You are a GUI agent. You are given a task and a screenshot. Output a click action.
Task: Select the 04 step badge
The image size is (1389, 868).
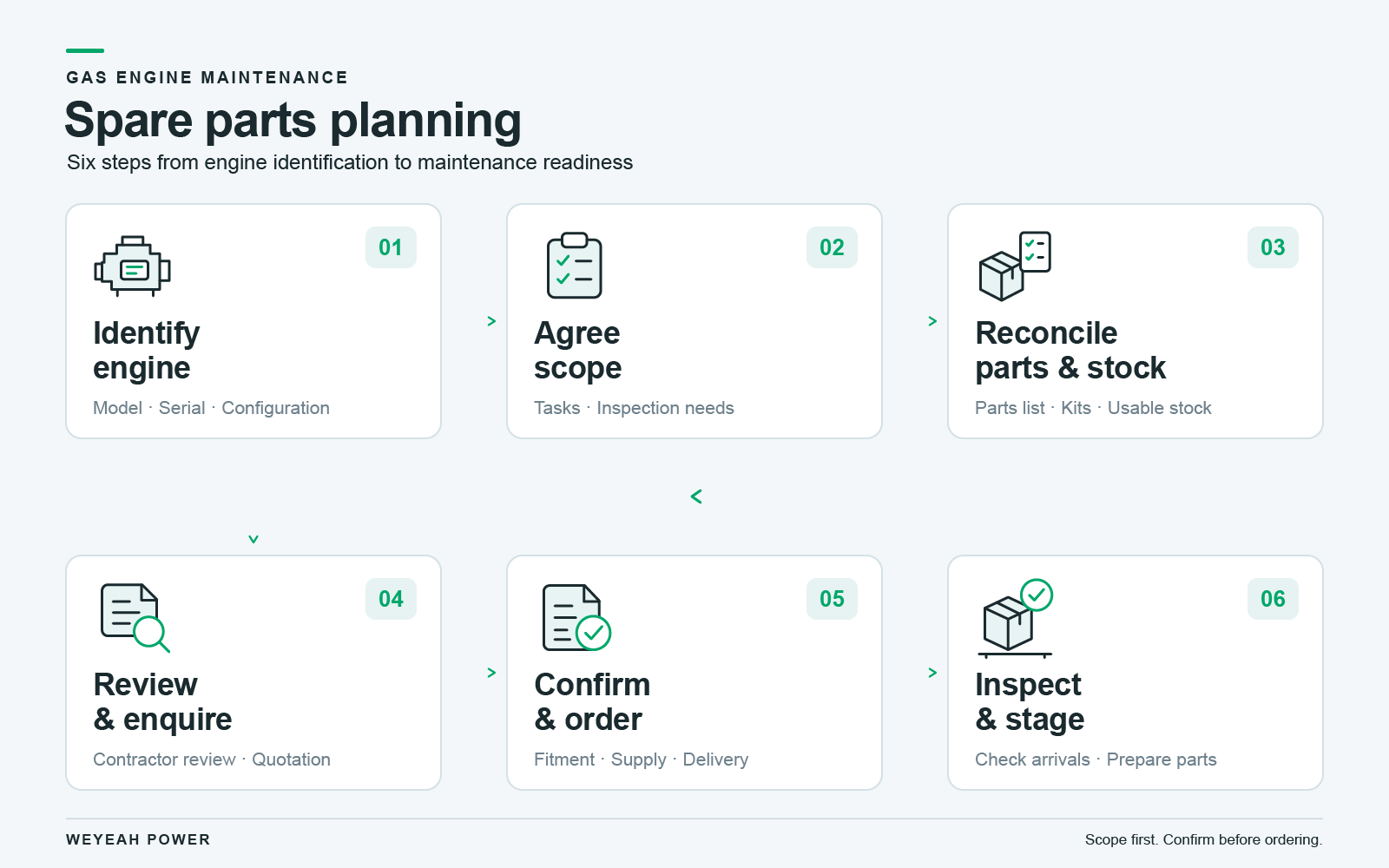tap(391, 599)
